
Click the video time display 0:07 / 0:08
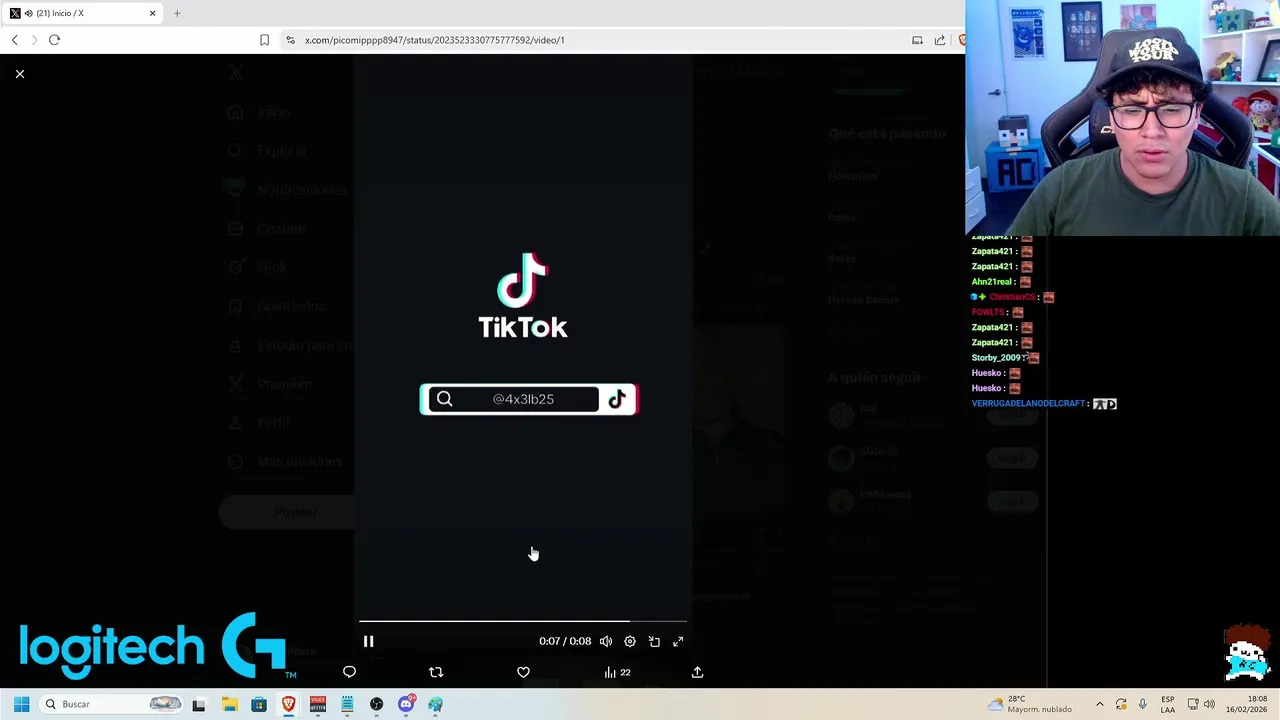click(x=565, y=642)
